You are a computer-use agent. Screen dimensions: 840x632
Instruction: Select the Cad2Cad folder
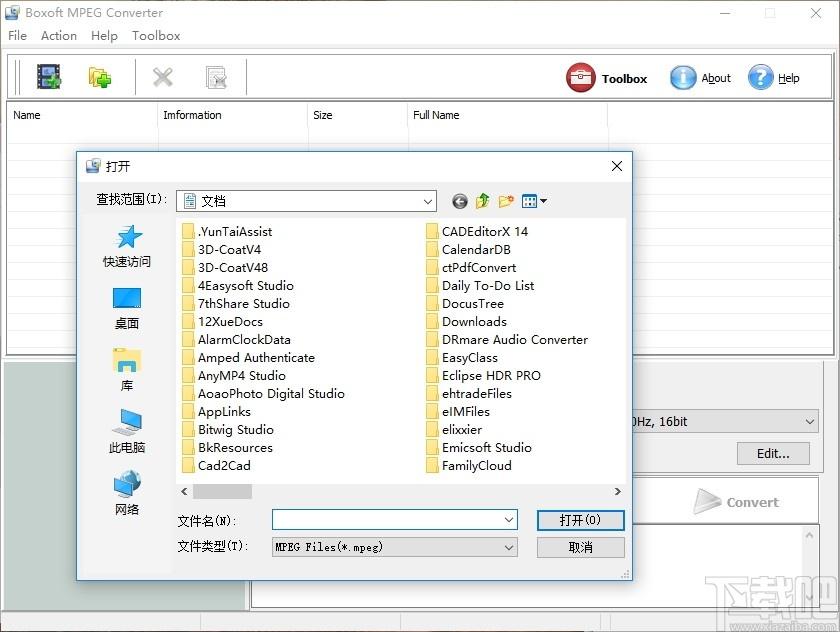coord(216,465)
